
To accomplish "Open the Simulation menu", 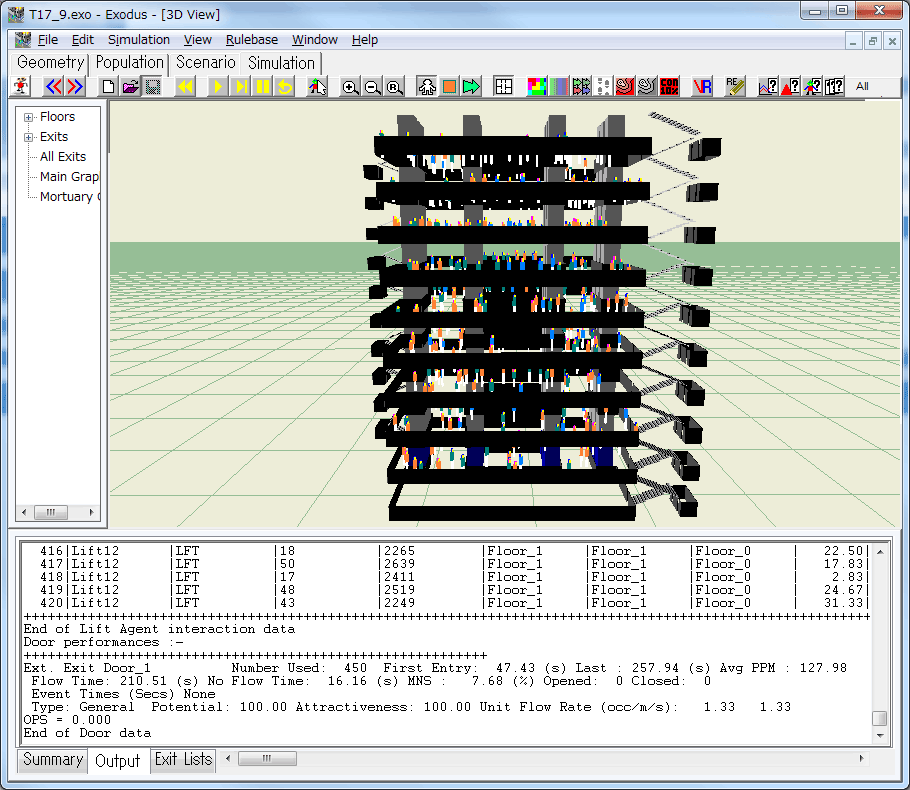I will (138, 40).
